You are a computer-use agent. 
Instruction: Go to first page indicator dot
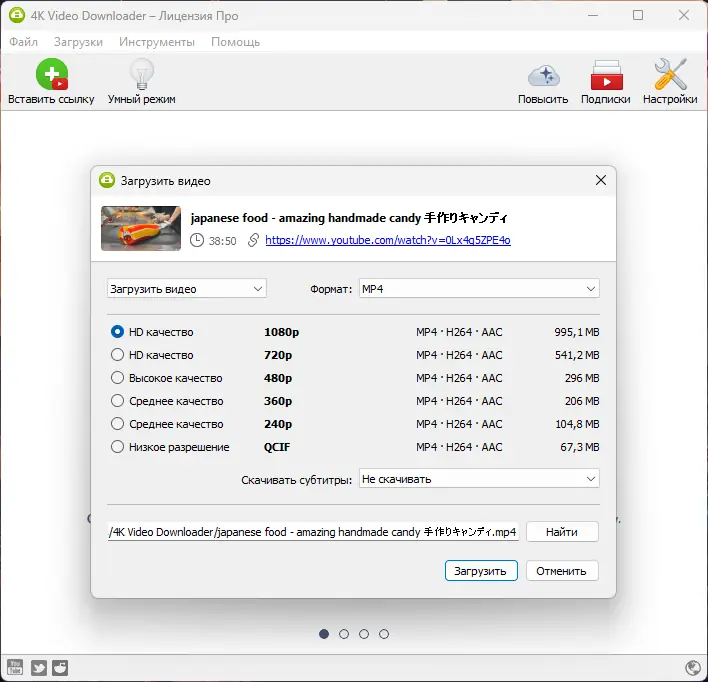[324, 634]
